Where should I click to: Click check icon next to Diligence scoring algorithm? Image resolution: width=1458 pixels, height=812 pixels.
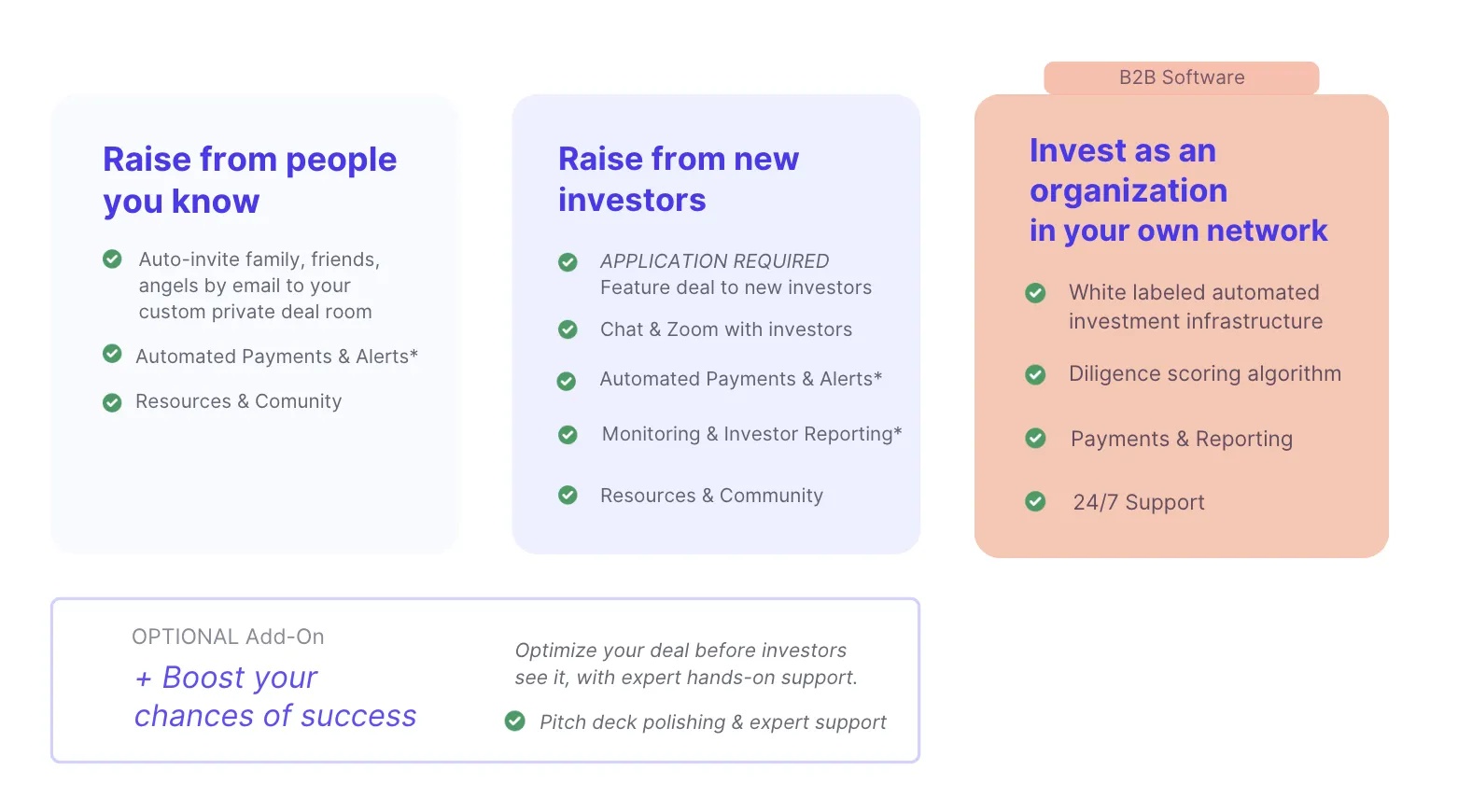pyautogui.click(x=1035, y=375)
